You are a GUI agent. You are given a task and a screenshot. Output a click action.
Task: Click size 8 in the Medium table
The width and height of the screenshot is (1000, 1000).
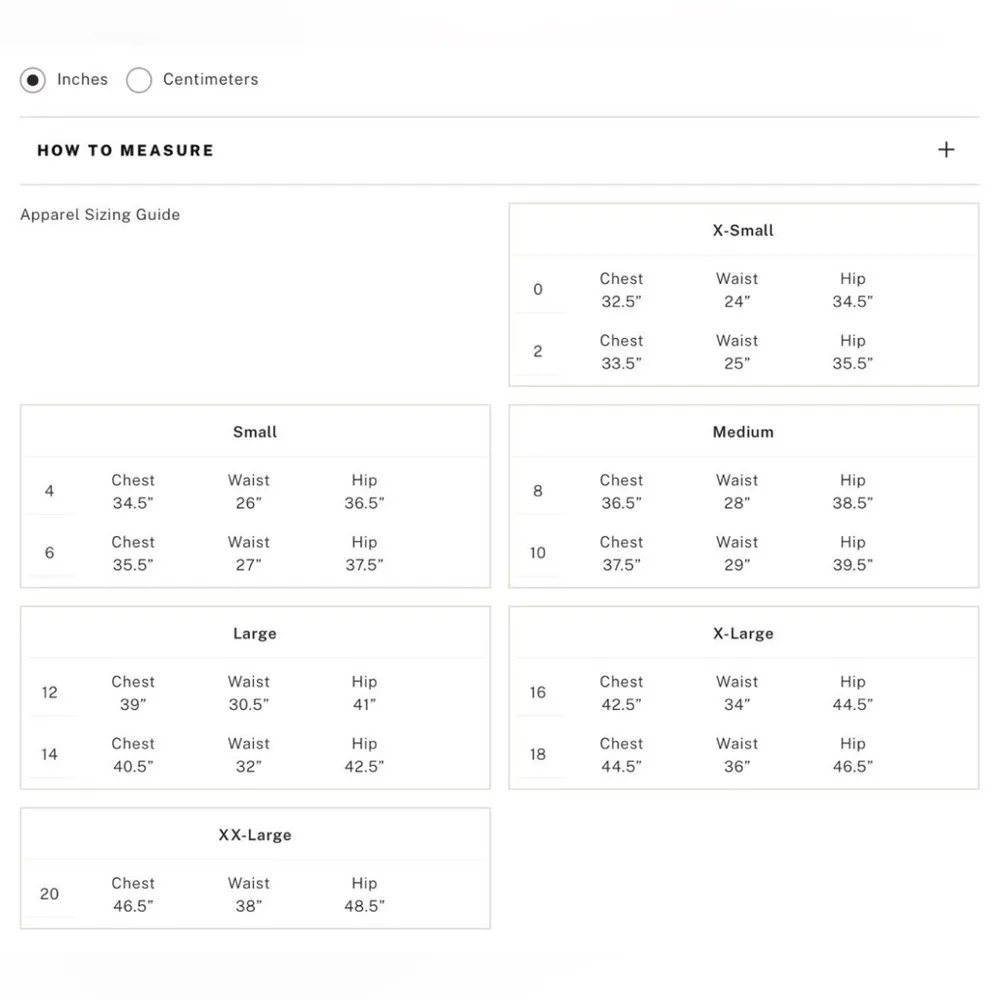(538, 491)
